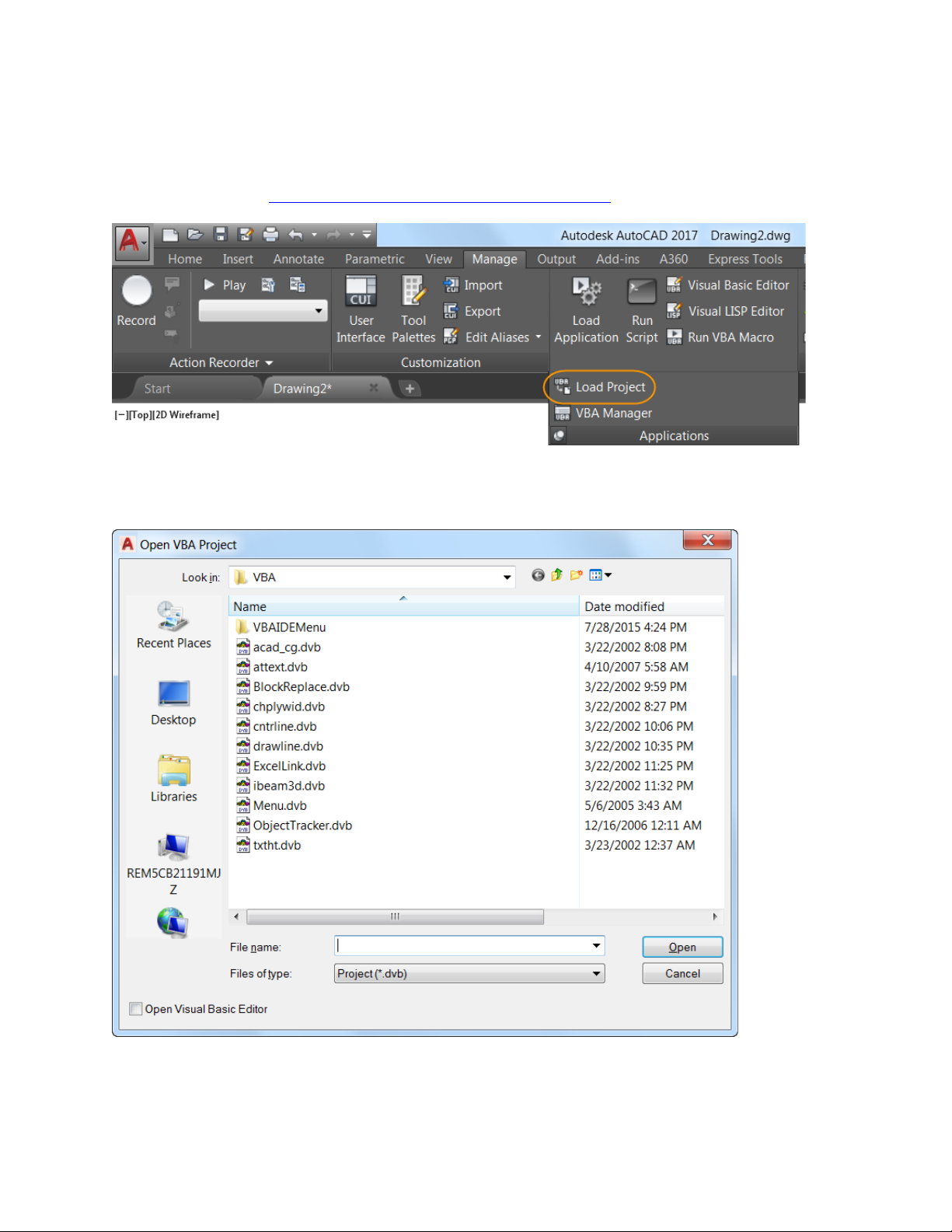This screenshot has width=952, height=1232.
Task: Switch to the Express Tools ribbon tab
Action: pyautogui.click(x=745, y=259)
